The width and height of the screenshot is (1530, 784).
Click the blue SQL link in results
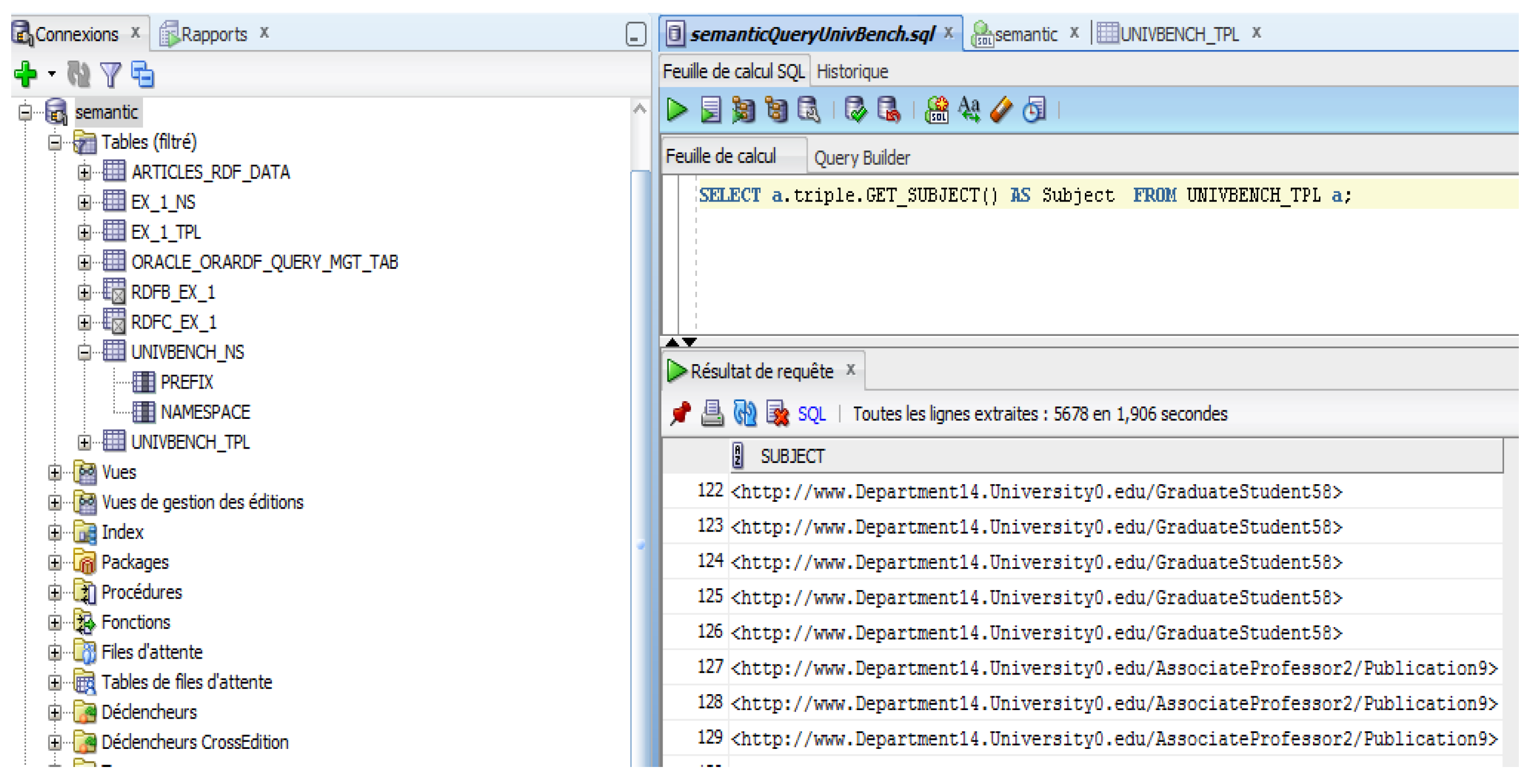(812, 414)
